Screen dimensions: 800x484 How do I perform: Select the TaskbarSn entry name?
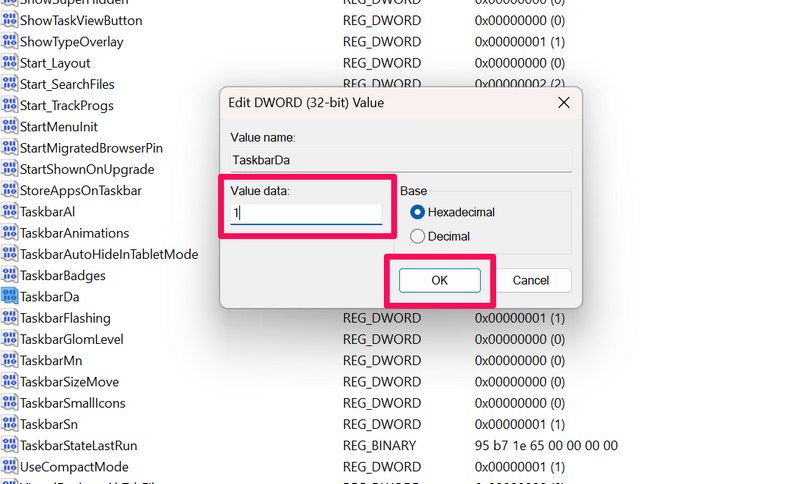pos(49,424)
